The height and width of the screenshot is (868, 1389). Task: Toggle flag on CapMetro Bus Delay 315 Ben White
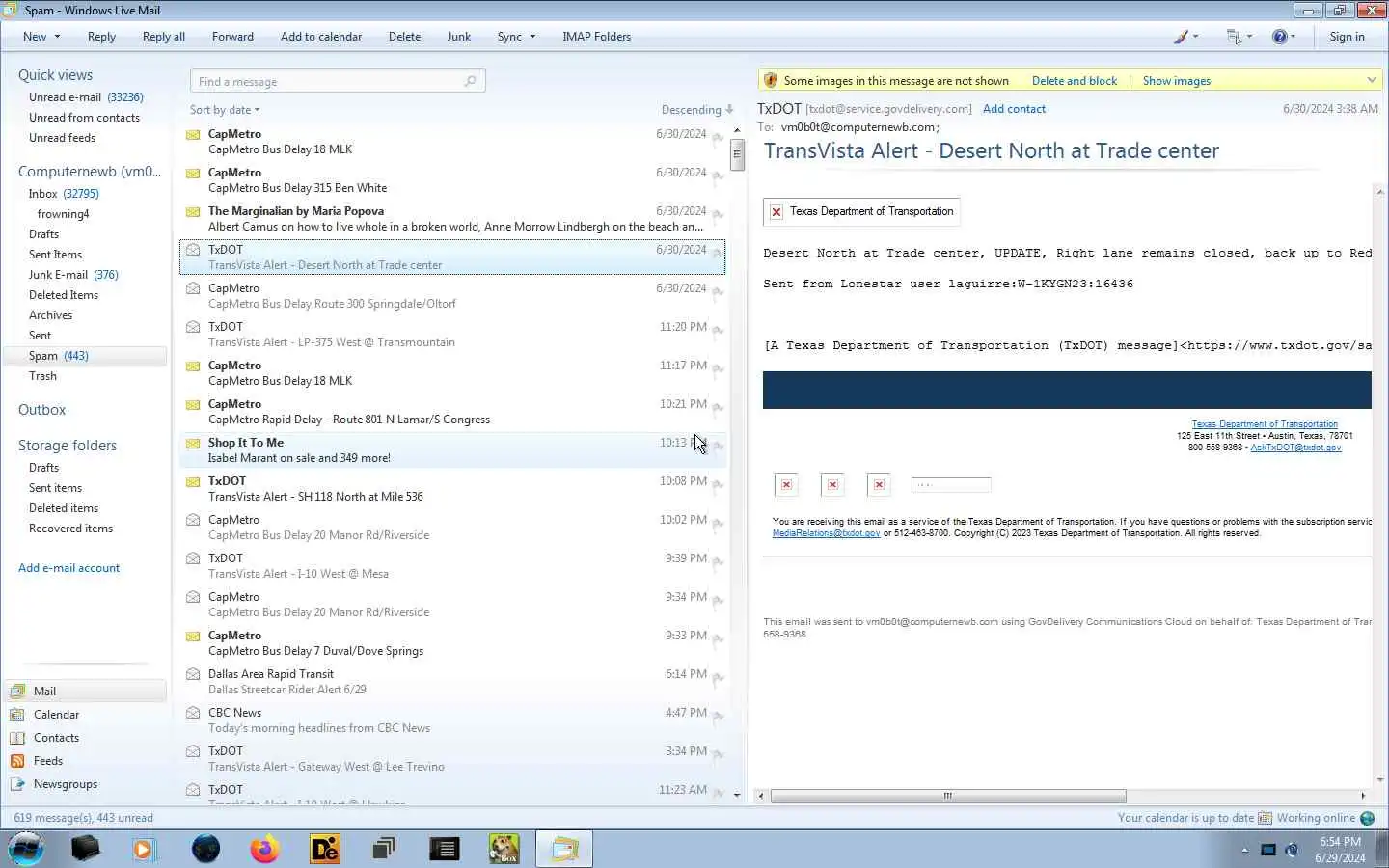(718, 176)
